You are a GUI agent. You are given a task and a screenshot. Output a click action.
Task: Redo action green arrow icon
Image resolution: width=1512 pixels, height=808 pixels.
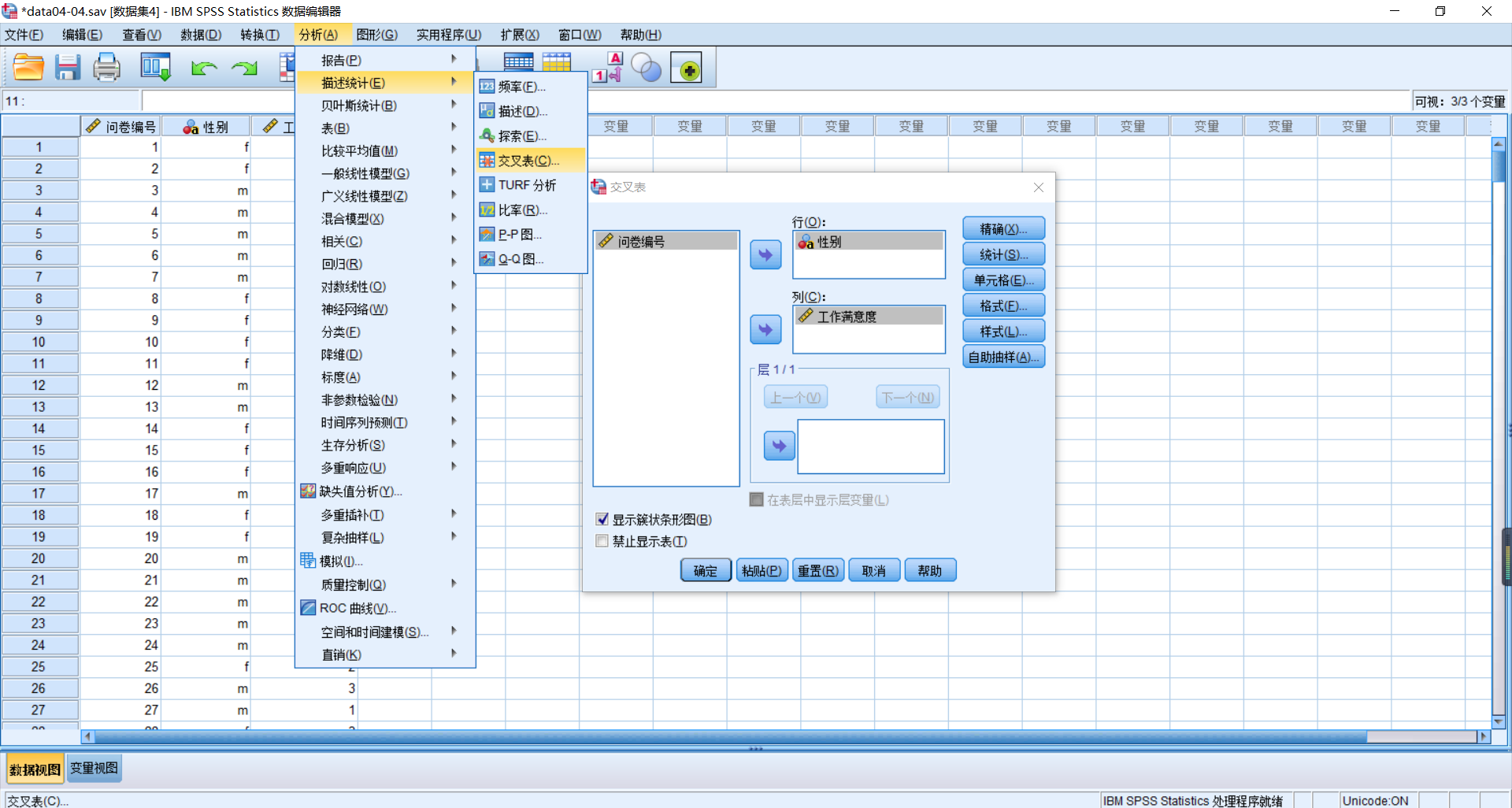[x=245, y=69]
